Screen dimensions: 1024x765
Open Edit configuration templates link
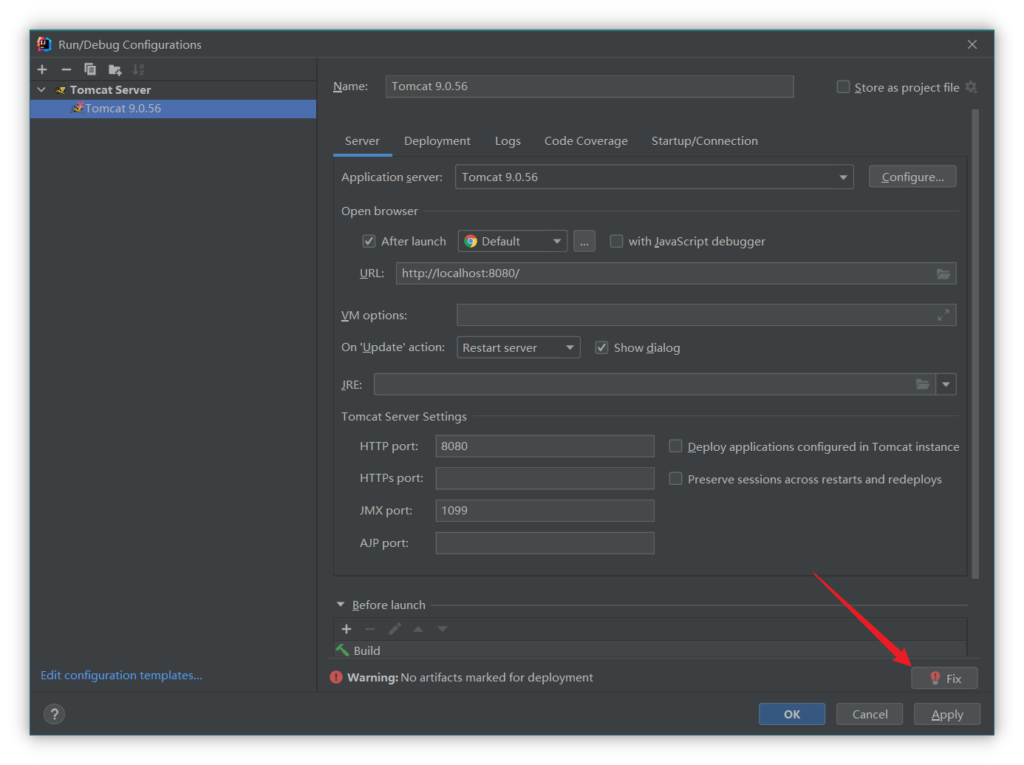point(121,675)
